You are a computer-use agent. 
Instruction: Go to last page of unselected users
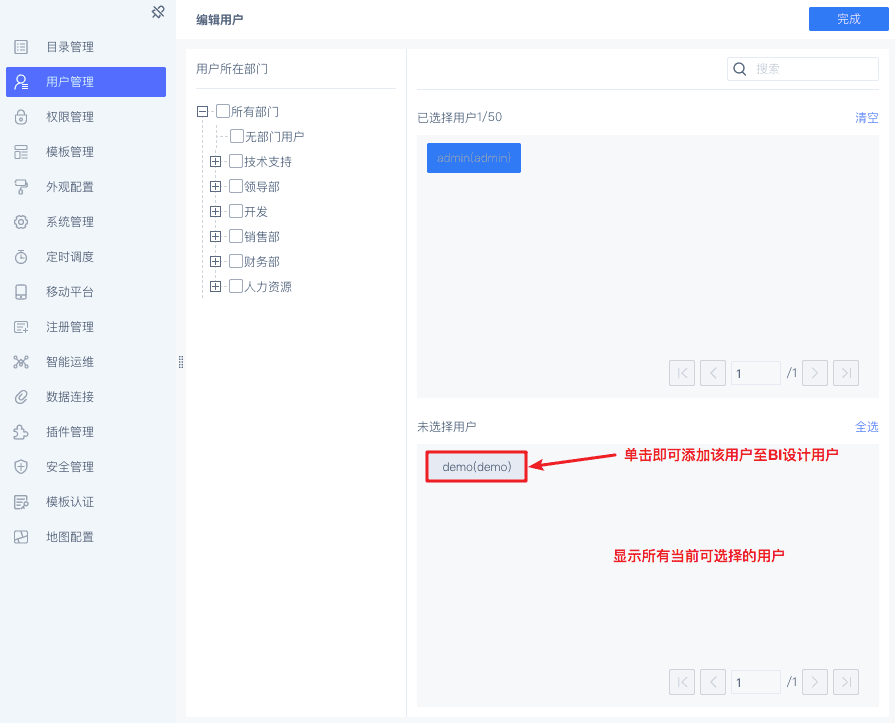coord(846,682)
